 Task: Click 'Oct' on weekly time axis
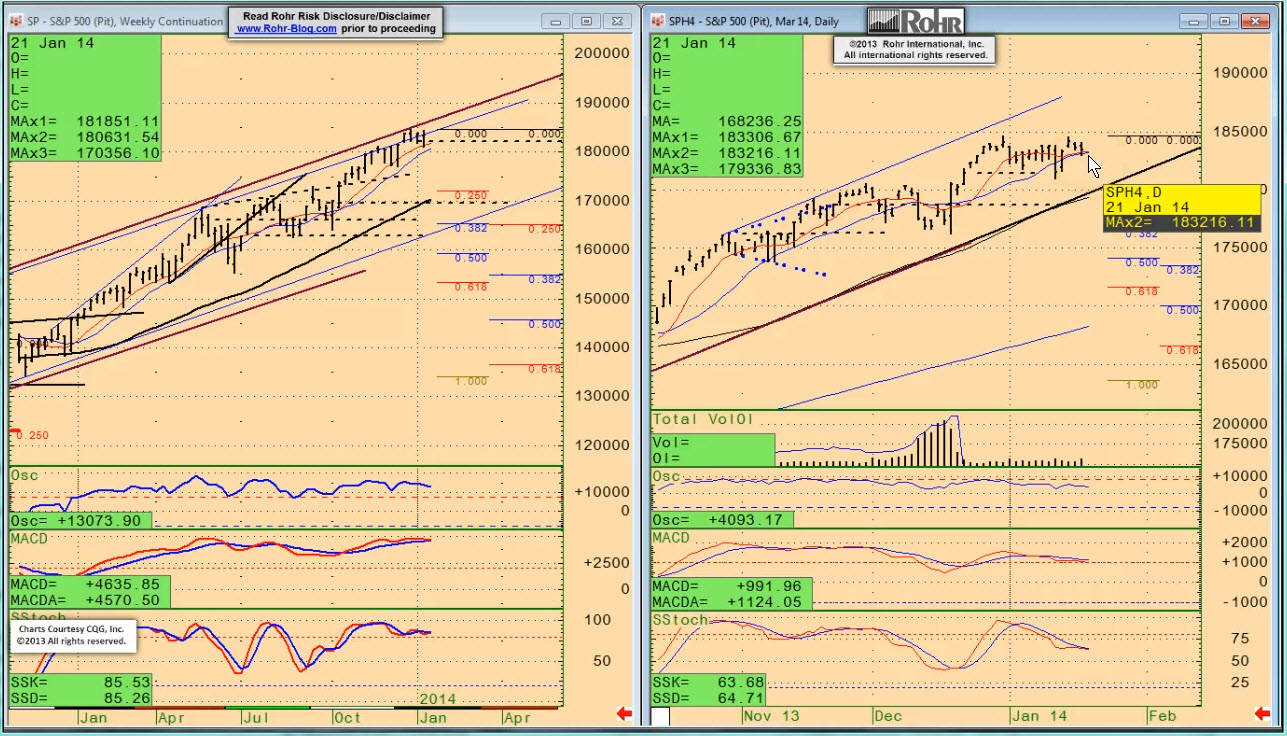click(347, 717)
